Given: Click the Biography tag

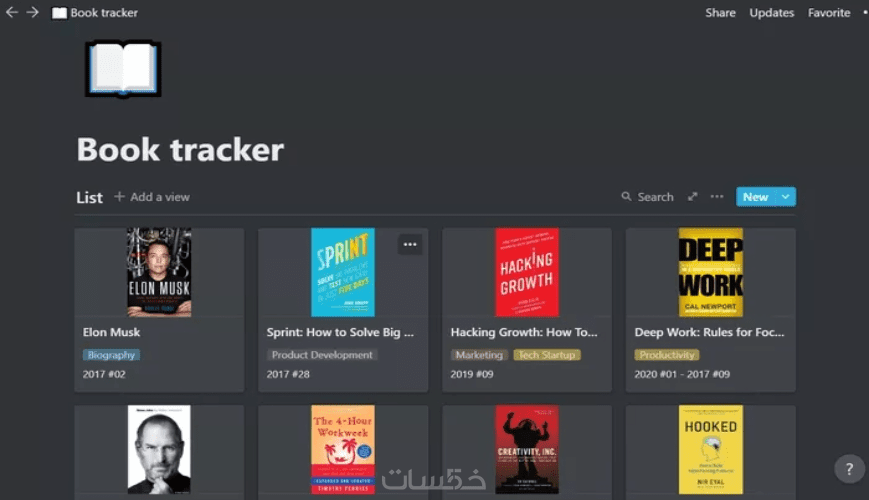Looking at the screenshot, I should [111, 355].
